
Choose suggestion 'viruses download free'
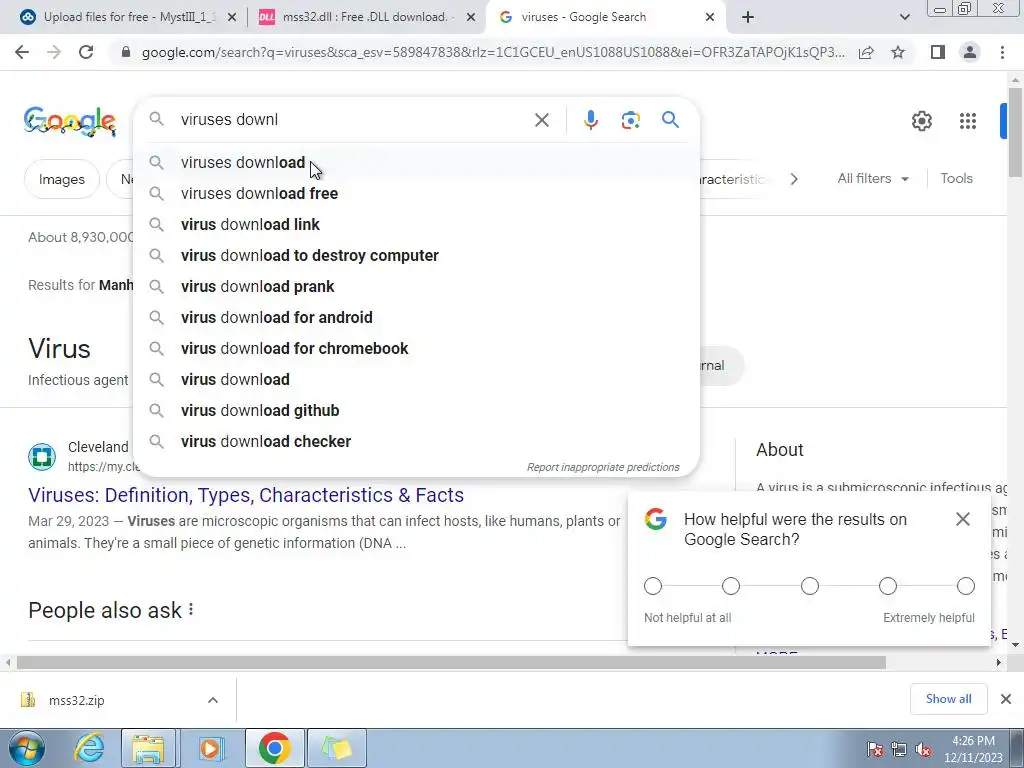tap(416, 193)
